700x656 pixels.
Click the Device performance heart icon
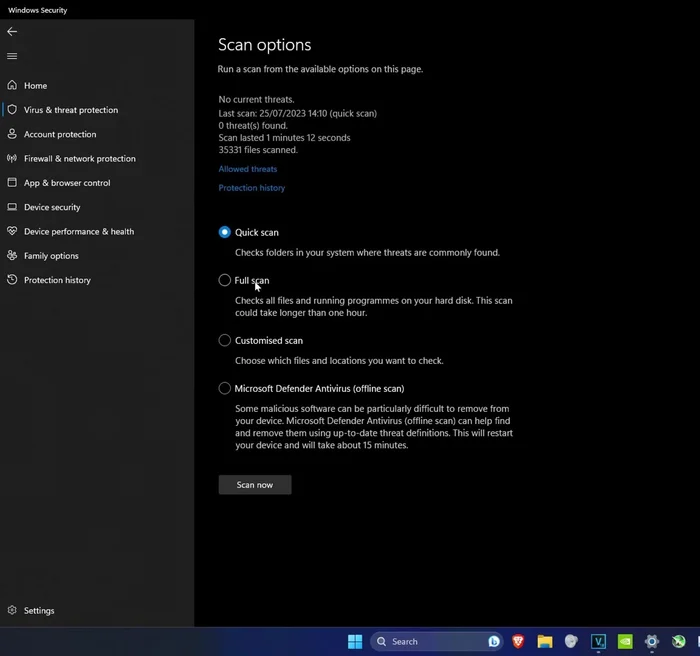click(12, 231)
